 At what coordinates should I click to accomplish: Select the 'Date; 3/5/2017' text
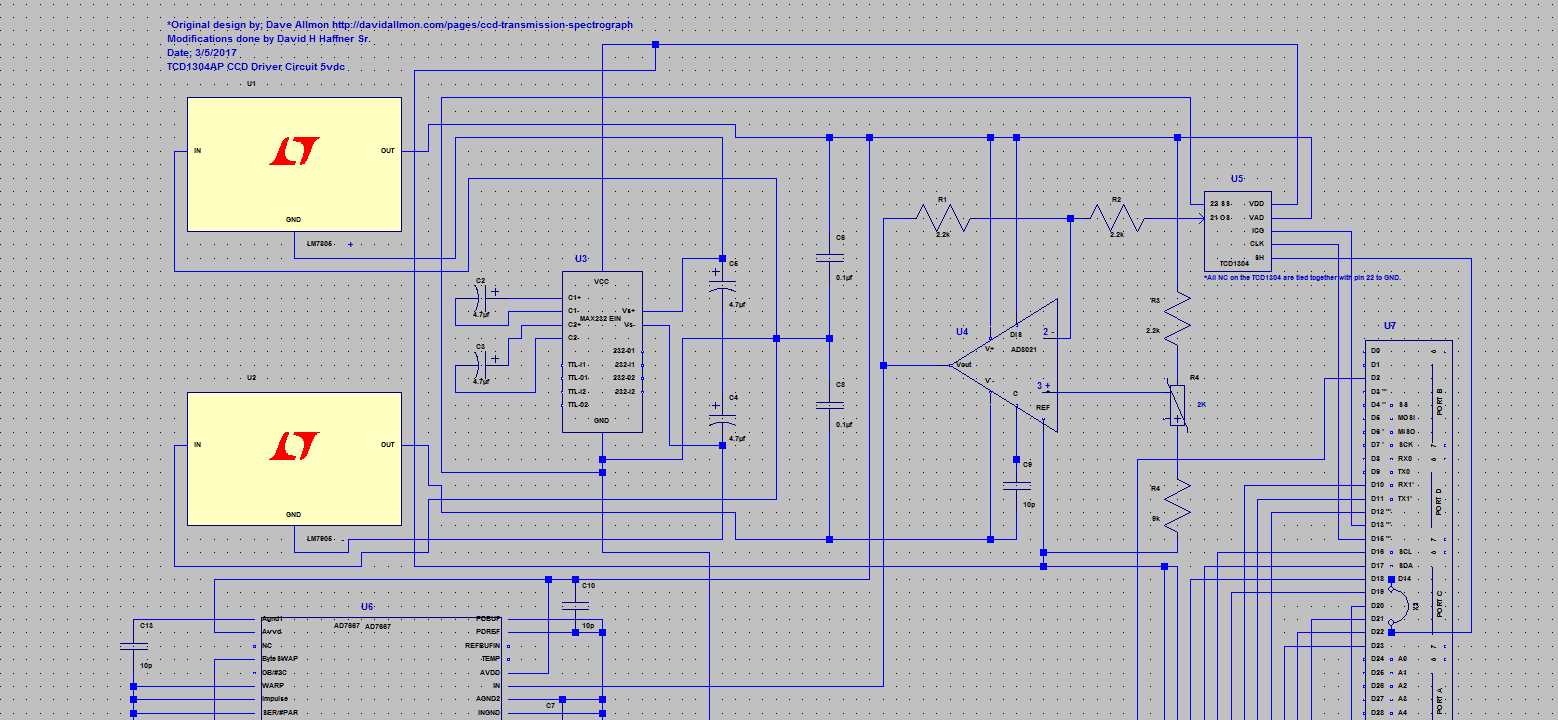[x=202, y=52]
